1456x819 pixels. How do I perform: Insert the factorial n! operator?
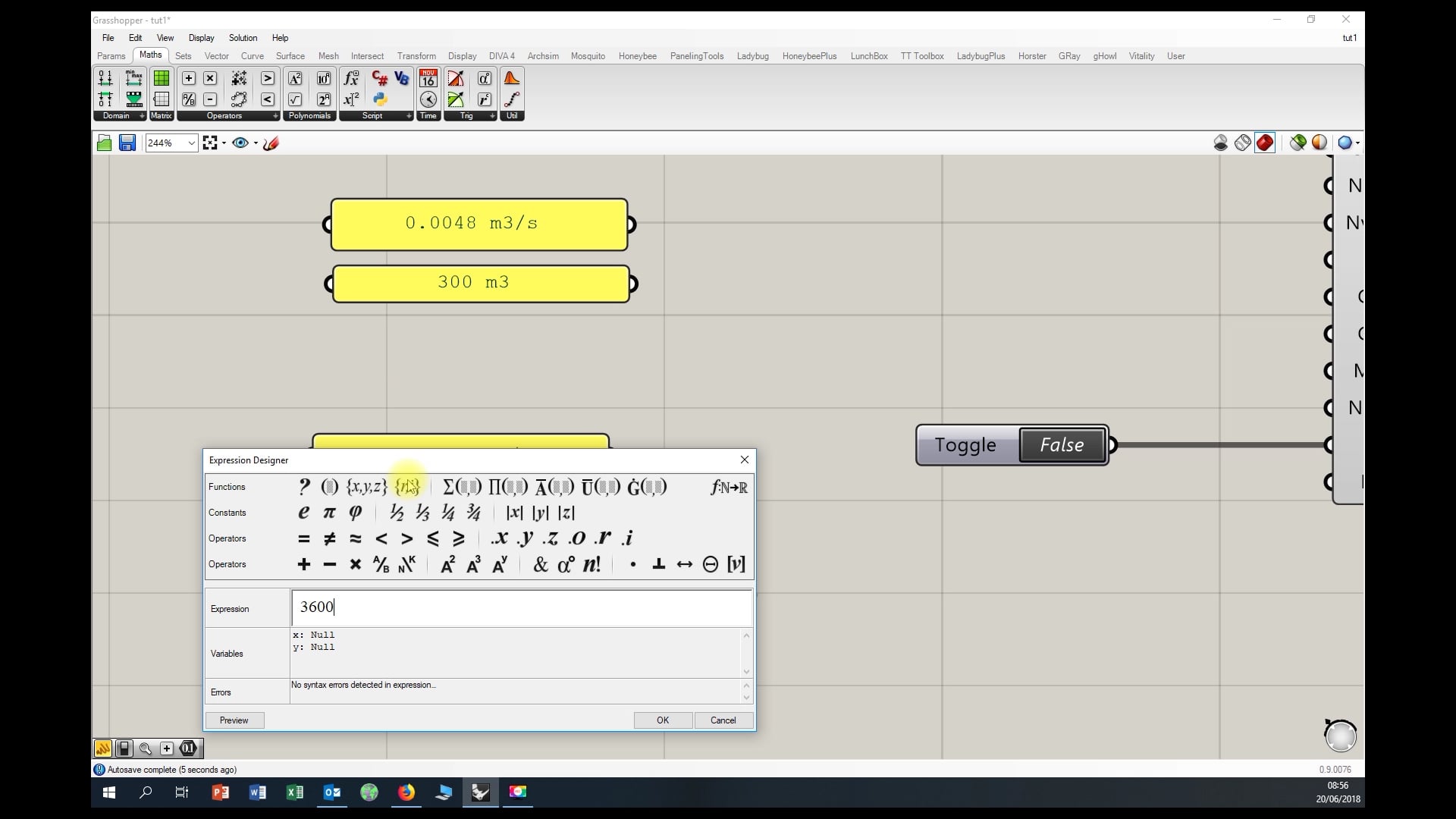[591, 564]
